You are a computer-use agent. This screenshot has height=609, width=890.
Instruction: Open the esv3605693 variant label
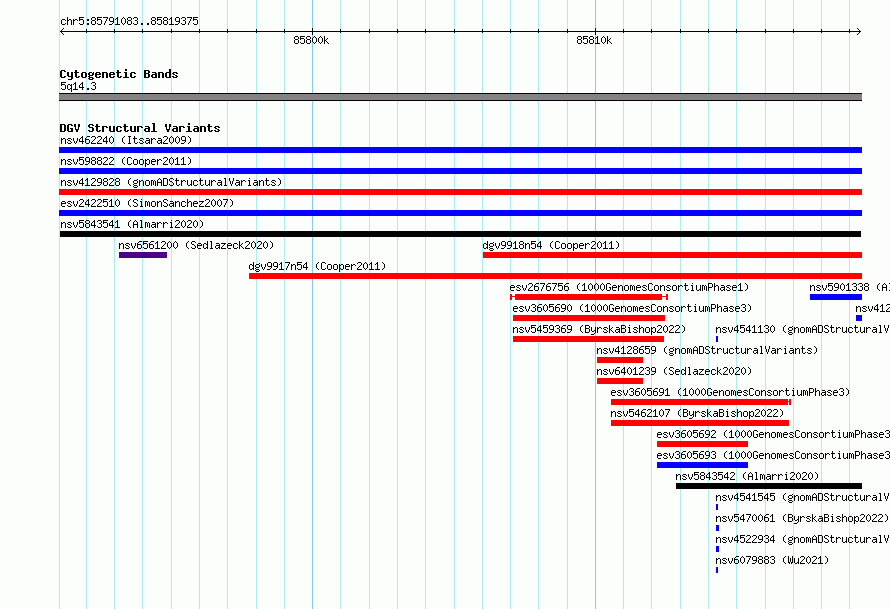(x=773, y=455)
